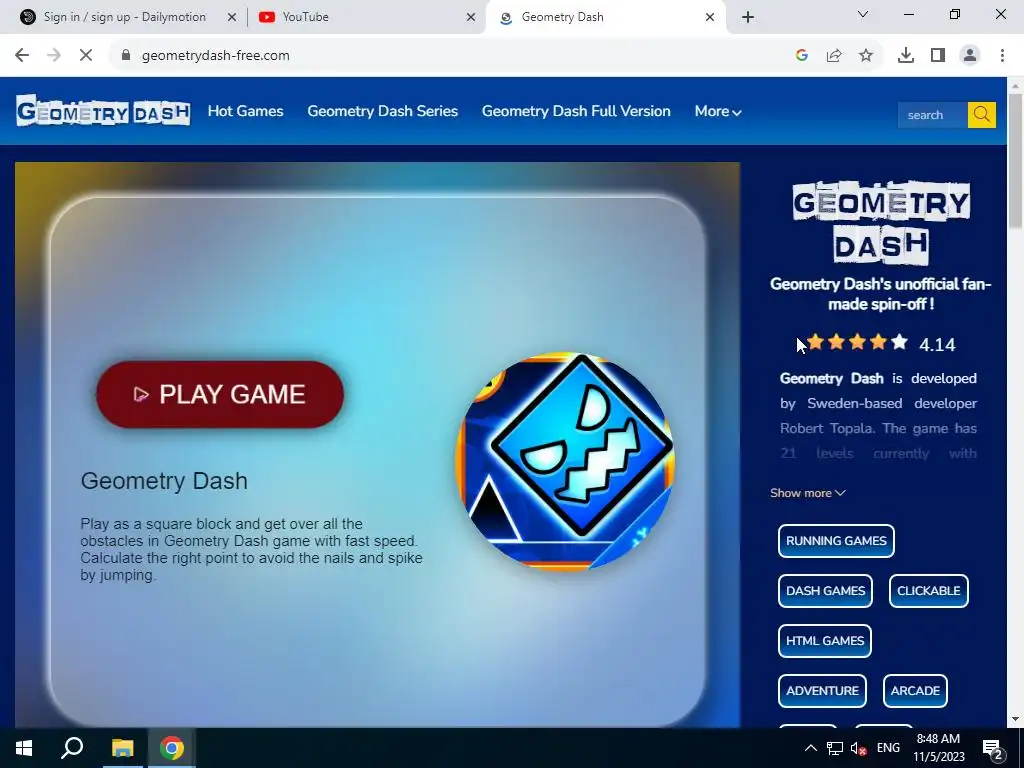Bookmark this page with star icon

866,56
